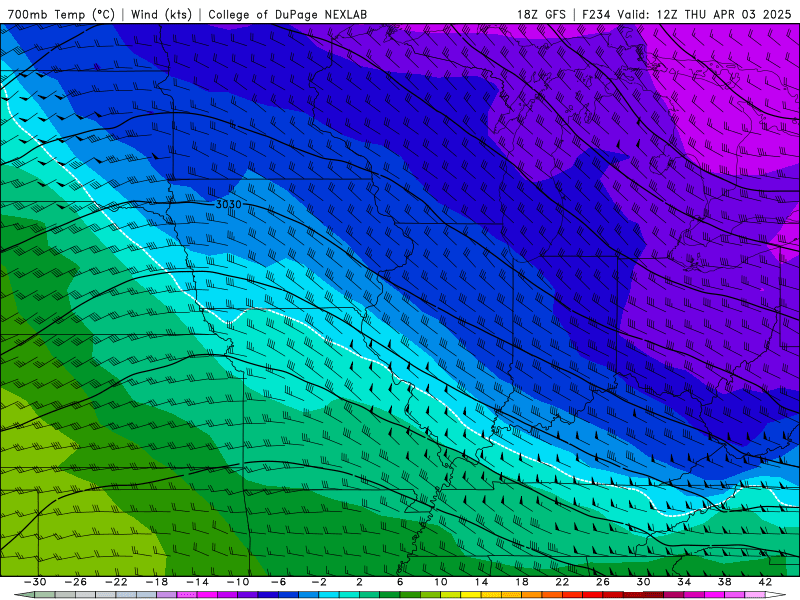Click the '700mb Temp (°C)' title text
The image size is (800, 600).
61,14
